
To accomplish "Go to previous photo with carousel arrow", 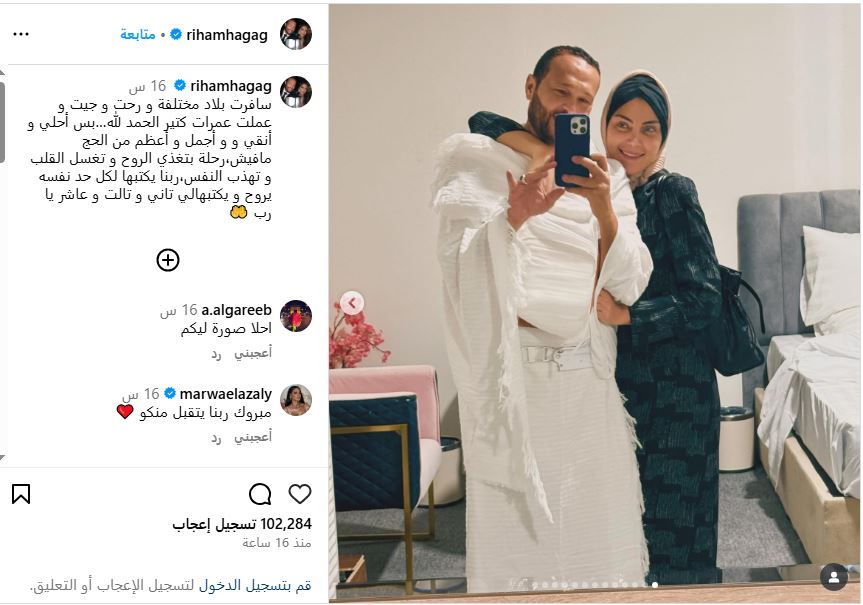I will (352, 303).
